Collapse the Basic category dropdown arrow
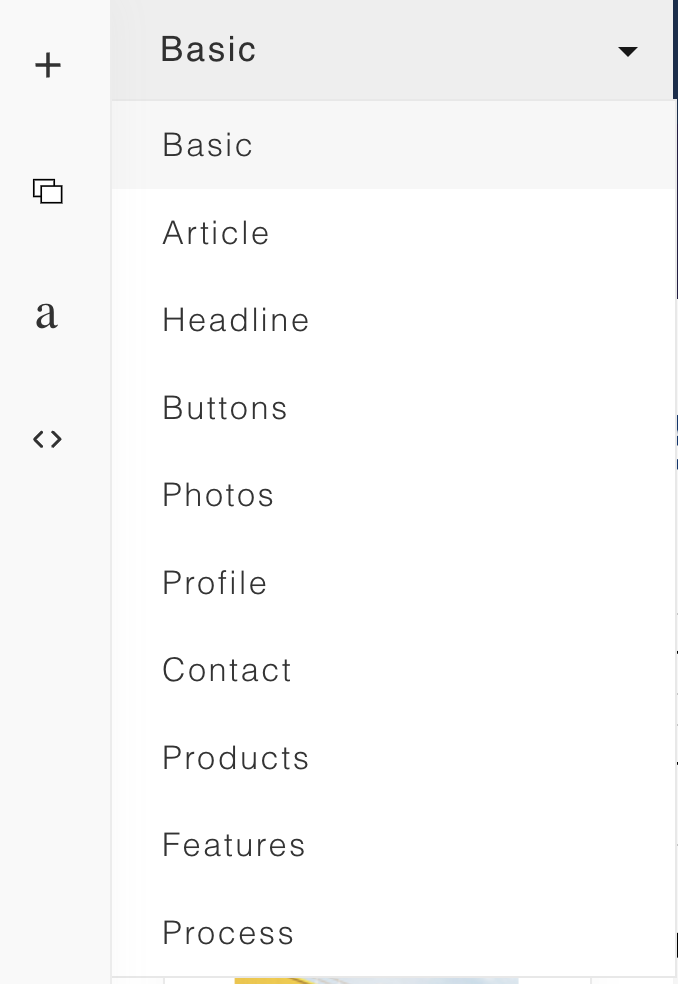Viewport: 678px width, 984px height. coord(628,51)
